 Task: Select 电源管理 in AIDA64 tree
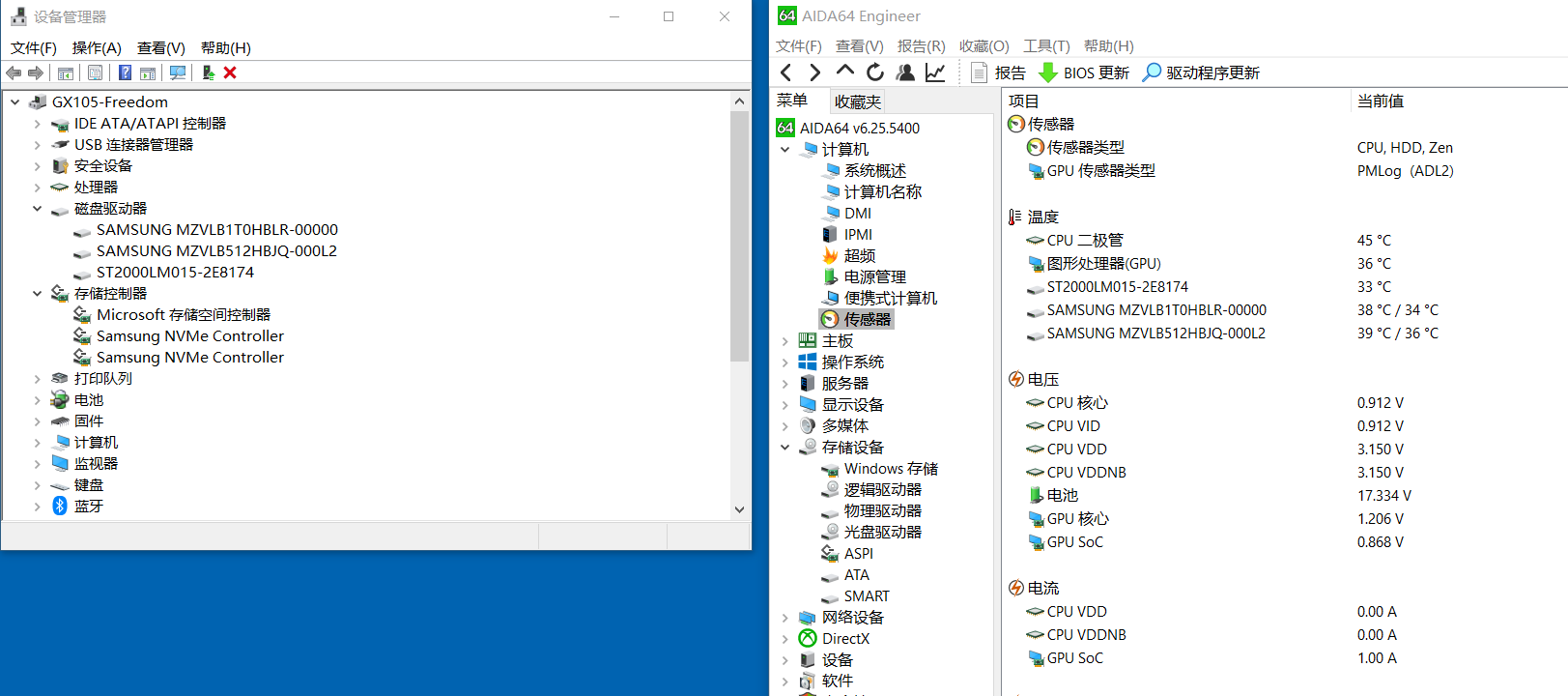tap(875, 276)
